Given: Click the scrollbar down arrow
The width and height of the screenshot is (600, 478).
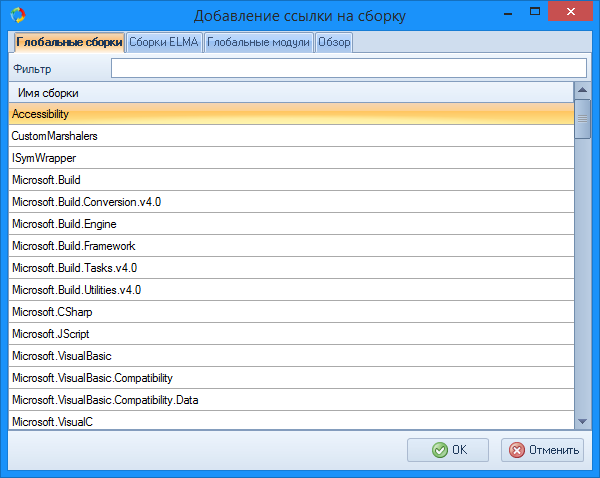Looking at the screenshot, I should [x=582, y=422].
